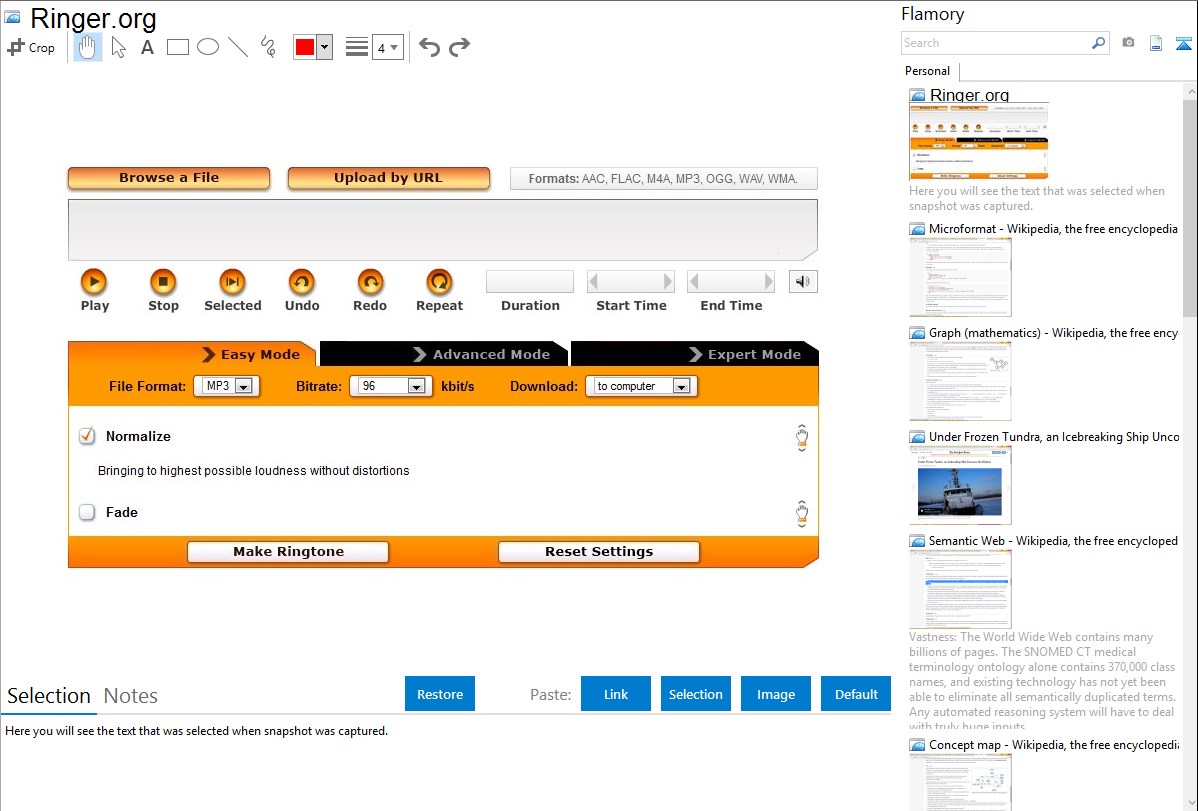The image size is (1198, 811).
Task: Expand the Fade section expander
Action: tap(801, 514)
